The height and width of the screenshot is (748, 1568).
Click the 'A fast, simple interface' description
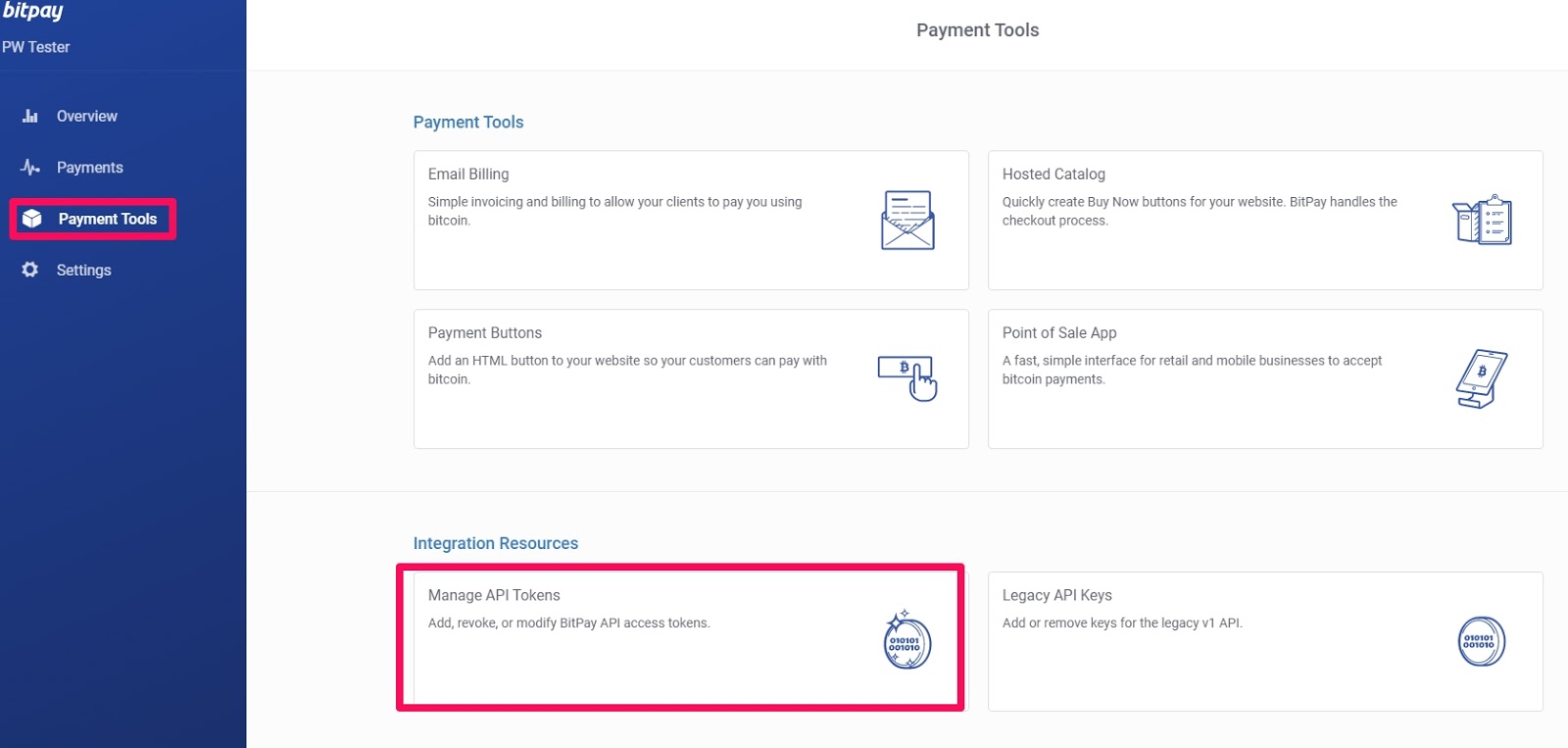[x=1192, y=370]
